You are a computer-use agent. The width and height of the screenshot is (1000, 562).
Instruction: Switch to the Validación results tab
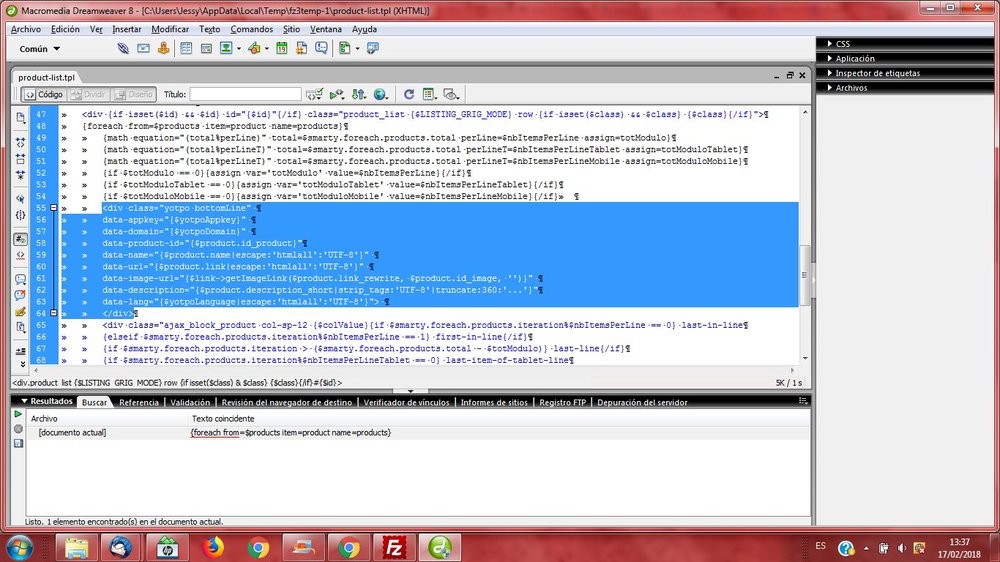[190, 403]
